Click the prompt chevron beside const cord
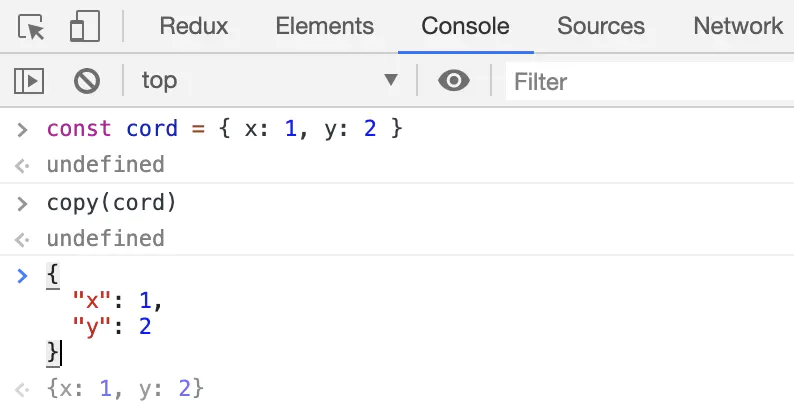Image resolution: width=794 pixels, height=416 pixels. coord(22,129)
